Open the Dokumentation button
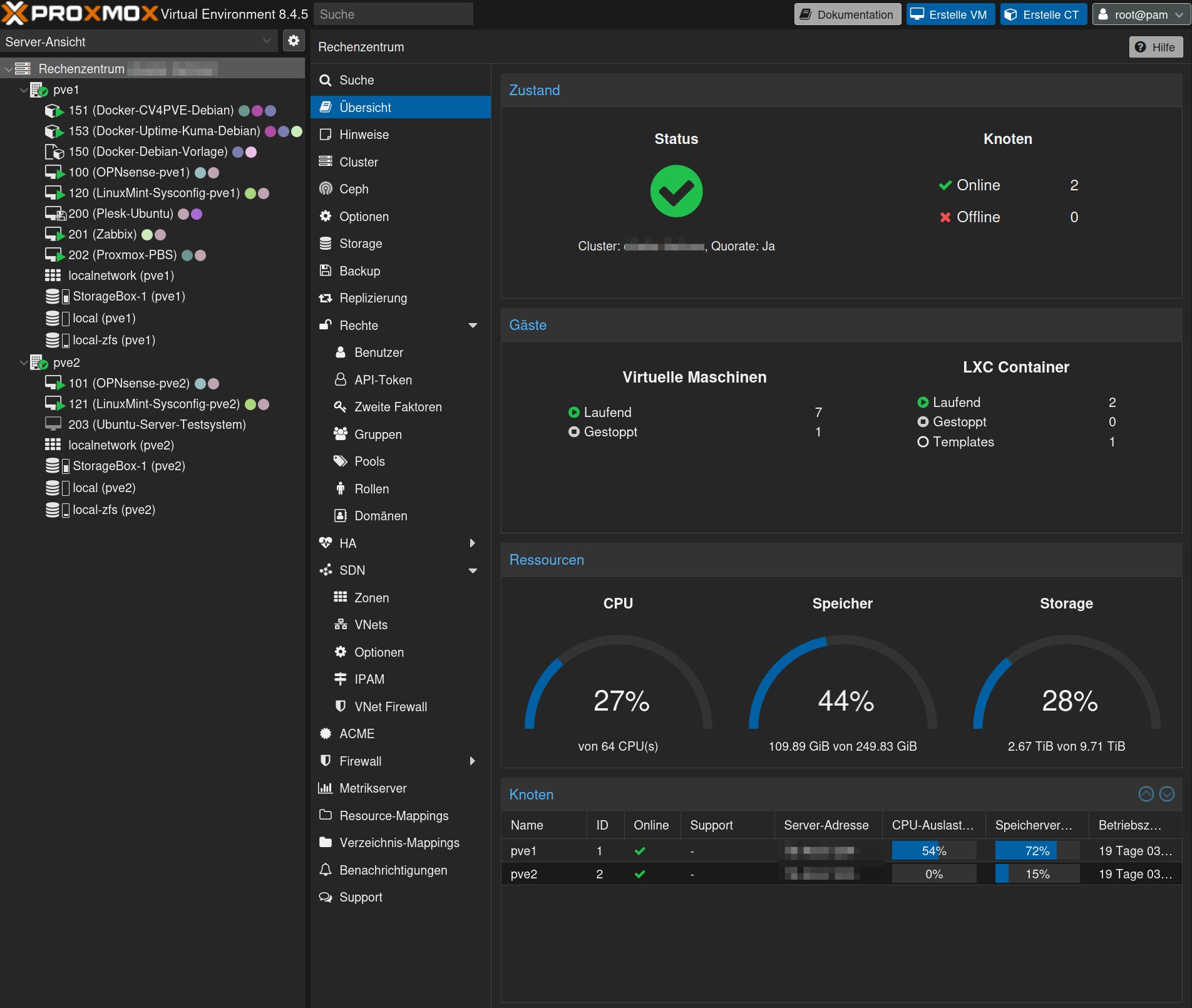This screenshot has height=1008, width=1192. (x=848, y=14)
